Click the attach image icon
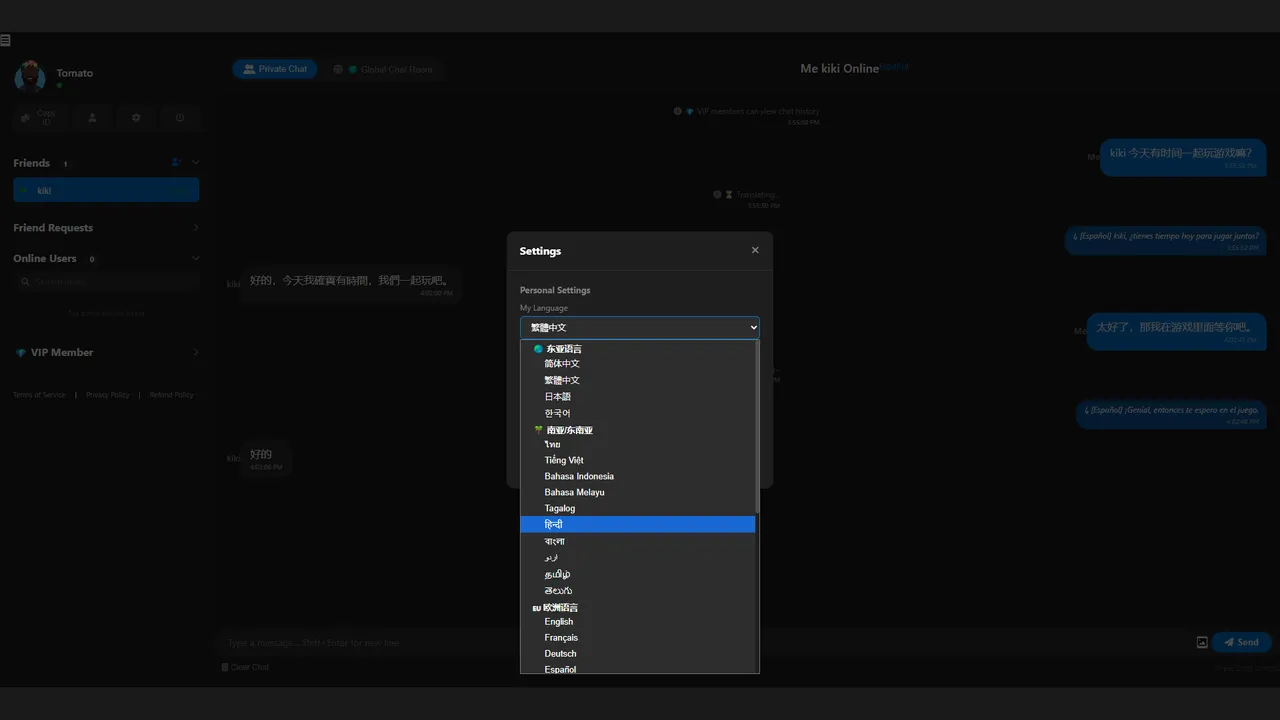The height and width of the screenshot is (720, 1280). coord(1202,642)
